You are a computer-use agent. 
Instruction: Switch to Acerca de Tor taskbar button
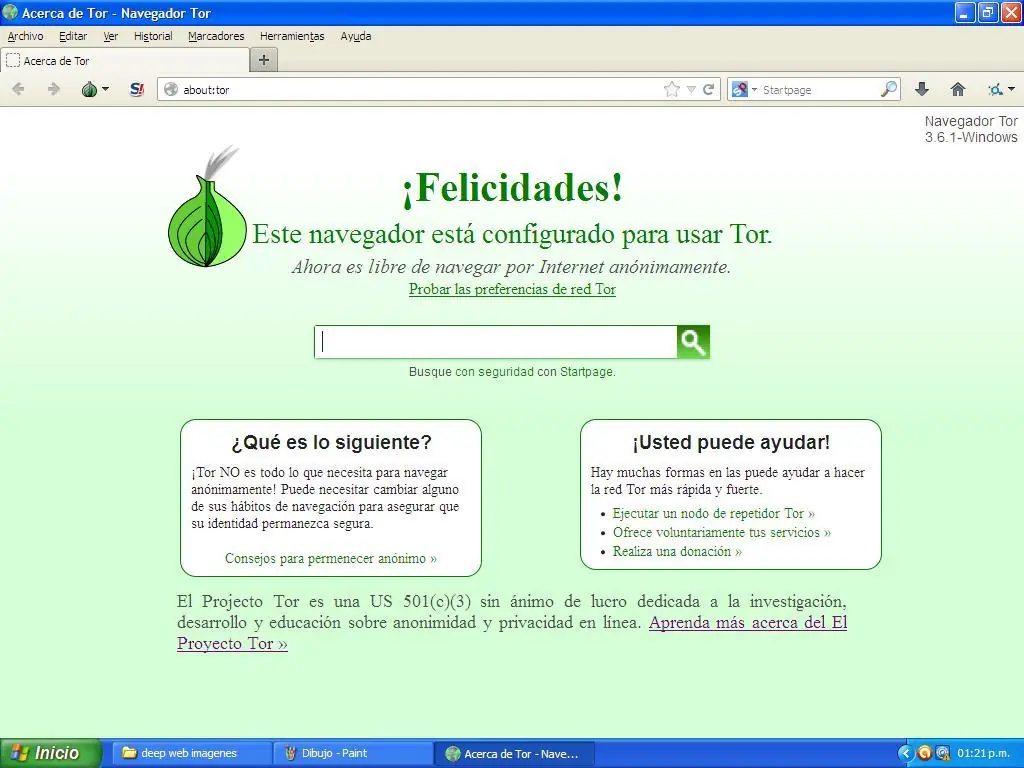515,754
